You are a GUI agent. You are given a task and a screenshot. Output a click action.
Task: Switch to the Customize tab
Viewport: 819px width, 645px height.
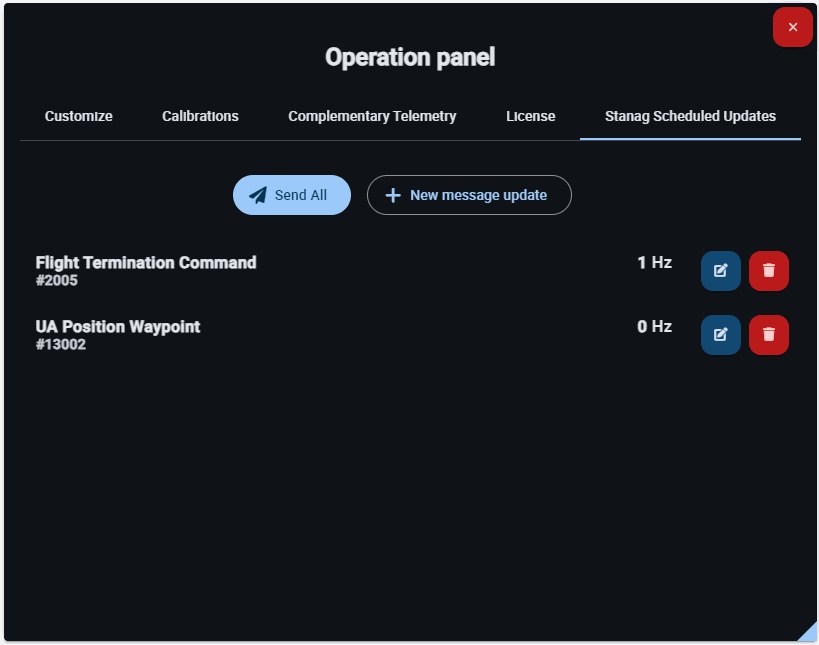79,116
